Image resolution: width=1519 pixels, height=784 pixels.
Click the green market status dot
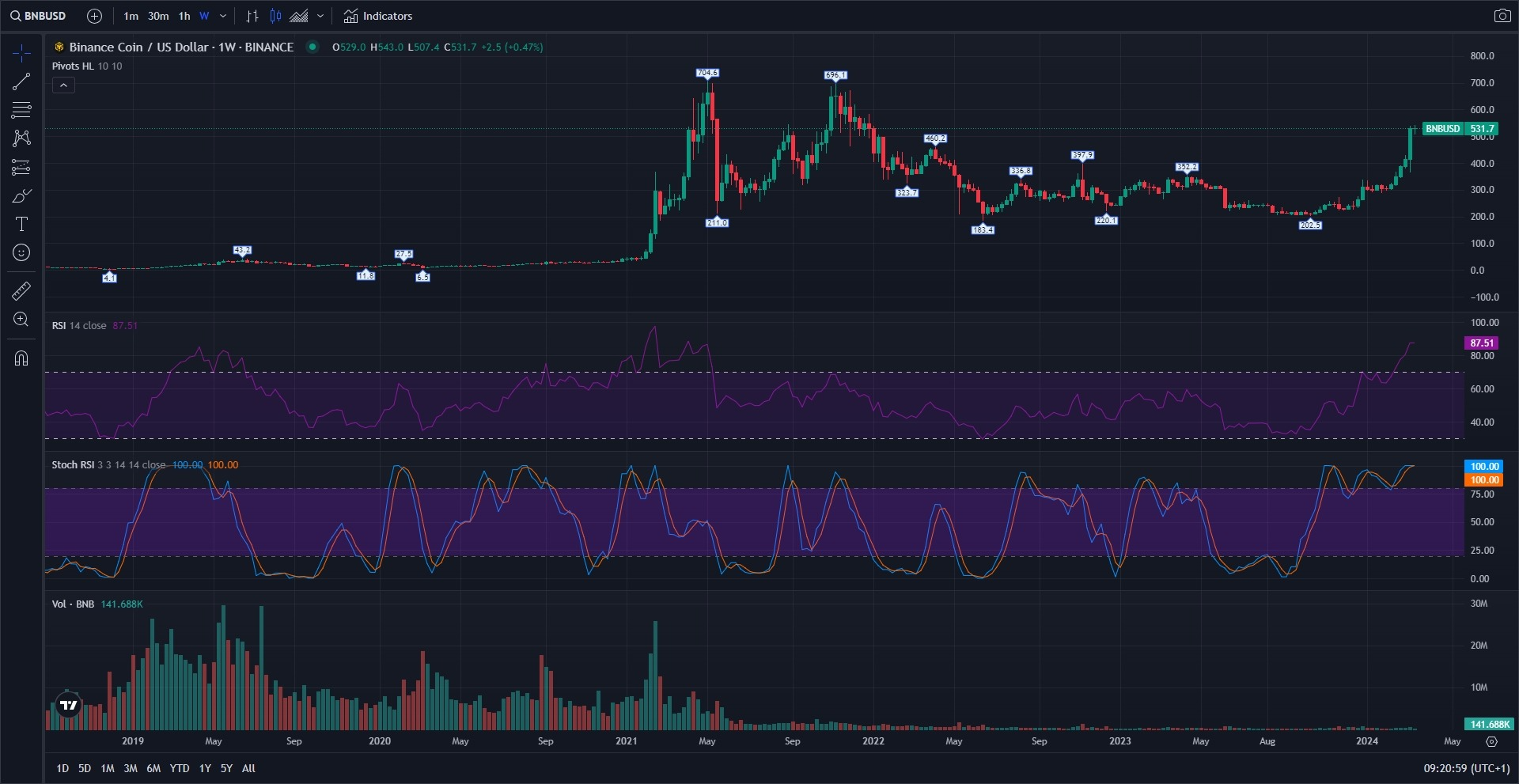coord(313,47)
